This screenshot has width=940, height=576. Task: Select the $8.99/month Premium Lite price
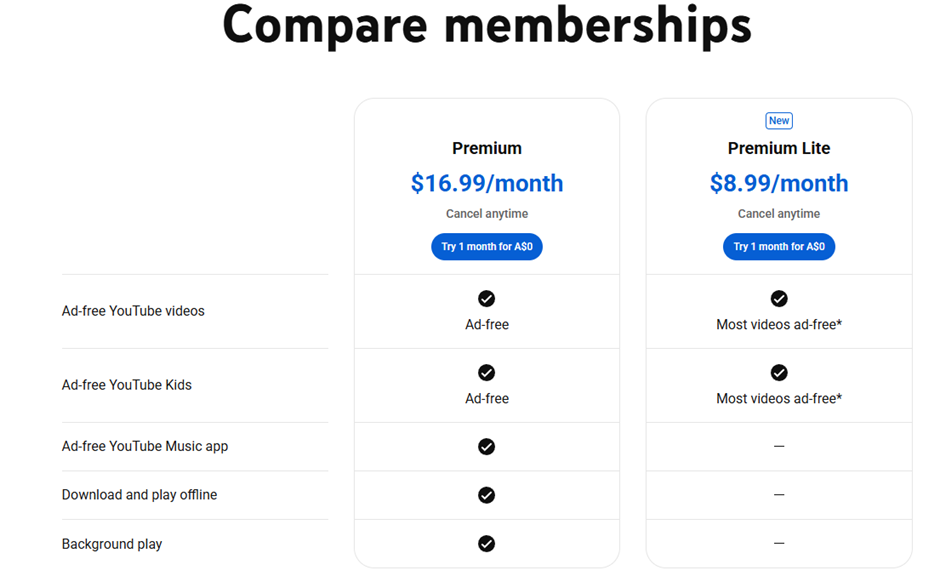(779, 183)
